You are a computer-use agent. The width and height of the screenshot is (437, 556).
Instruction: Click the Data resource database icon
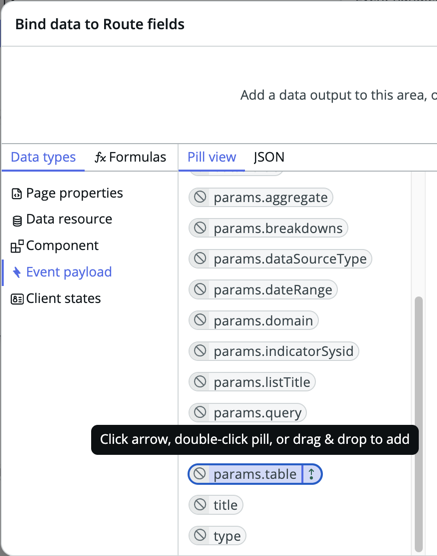pyautogui.click(x=17, y=221)
